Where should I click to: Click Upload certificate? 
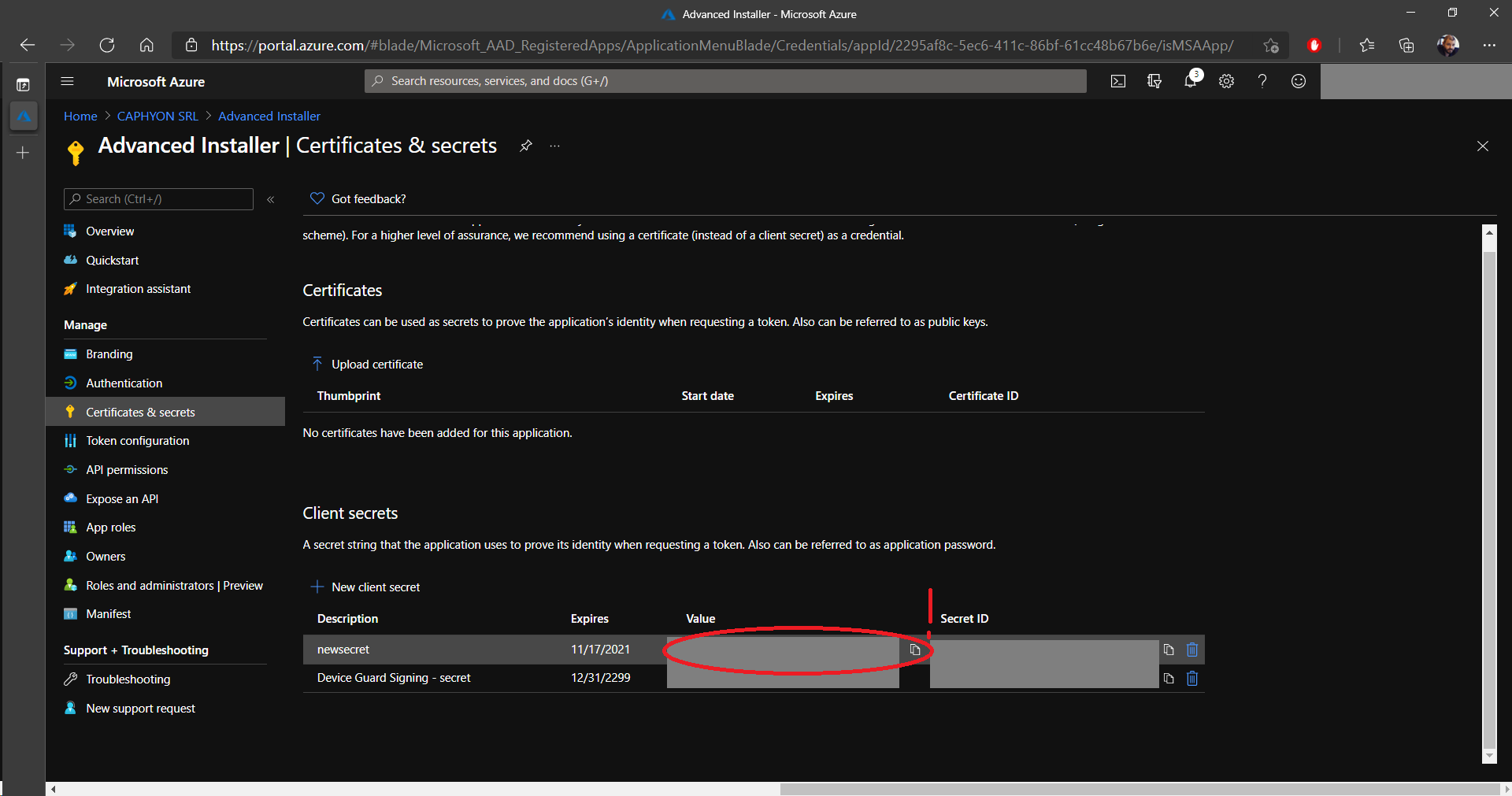368,365
